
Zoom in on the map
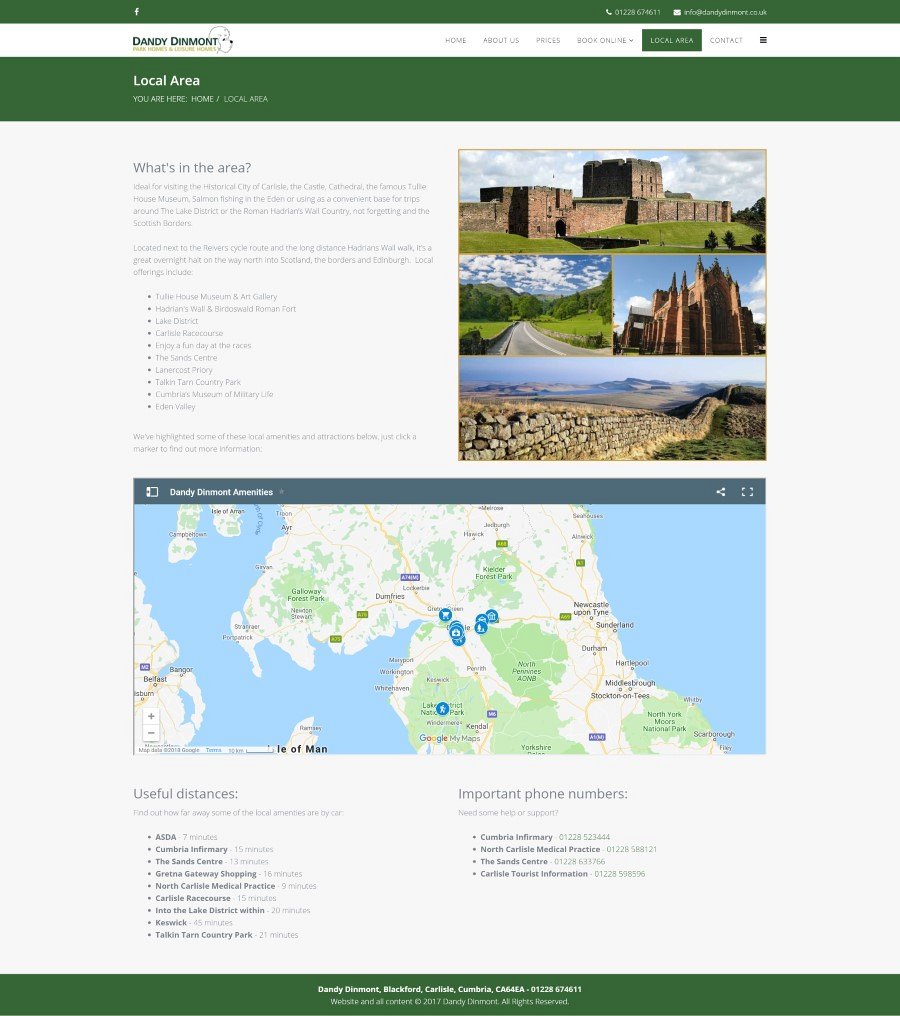(x=151, y=716)
